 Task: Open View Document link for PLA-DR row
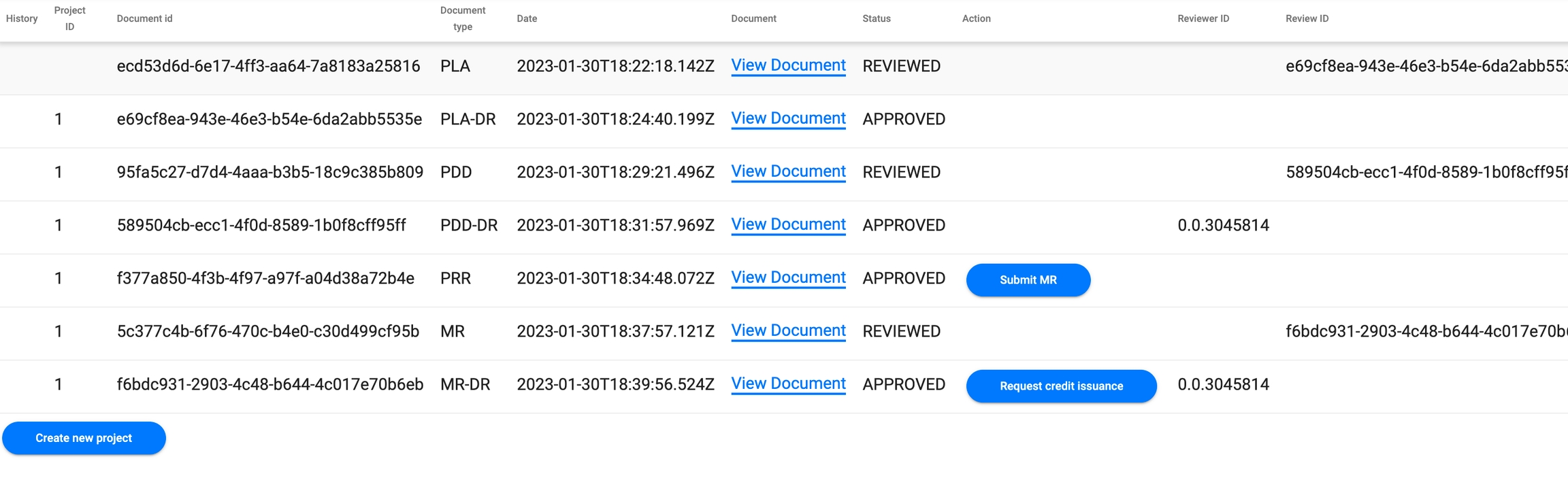point(788,118)
